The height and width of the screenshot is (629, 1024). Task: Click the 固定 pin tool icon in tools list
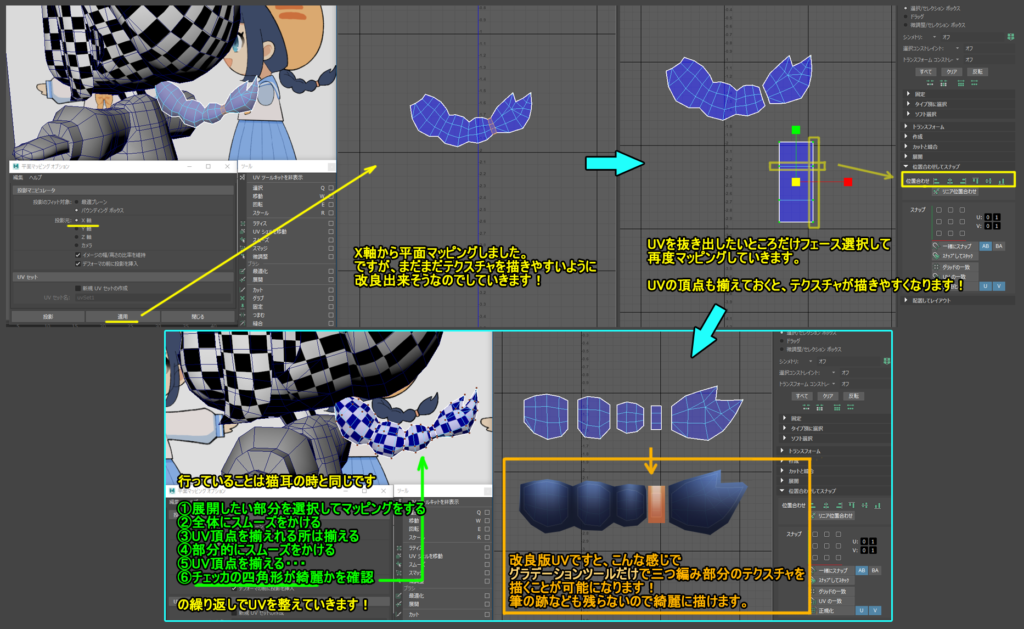click(x=243, y=307)
